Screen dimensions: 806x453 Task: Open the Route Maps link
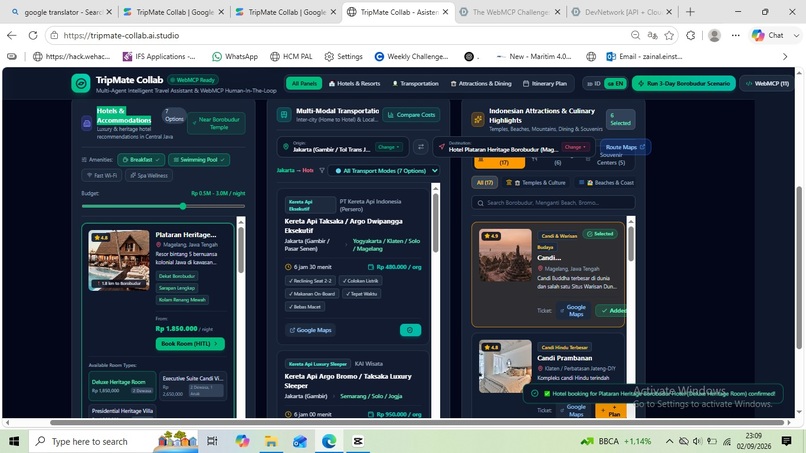coord(625,147)
